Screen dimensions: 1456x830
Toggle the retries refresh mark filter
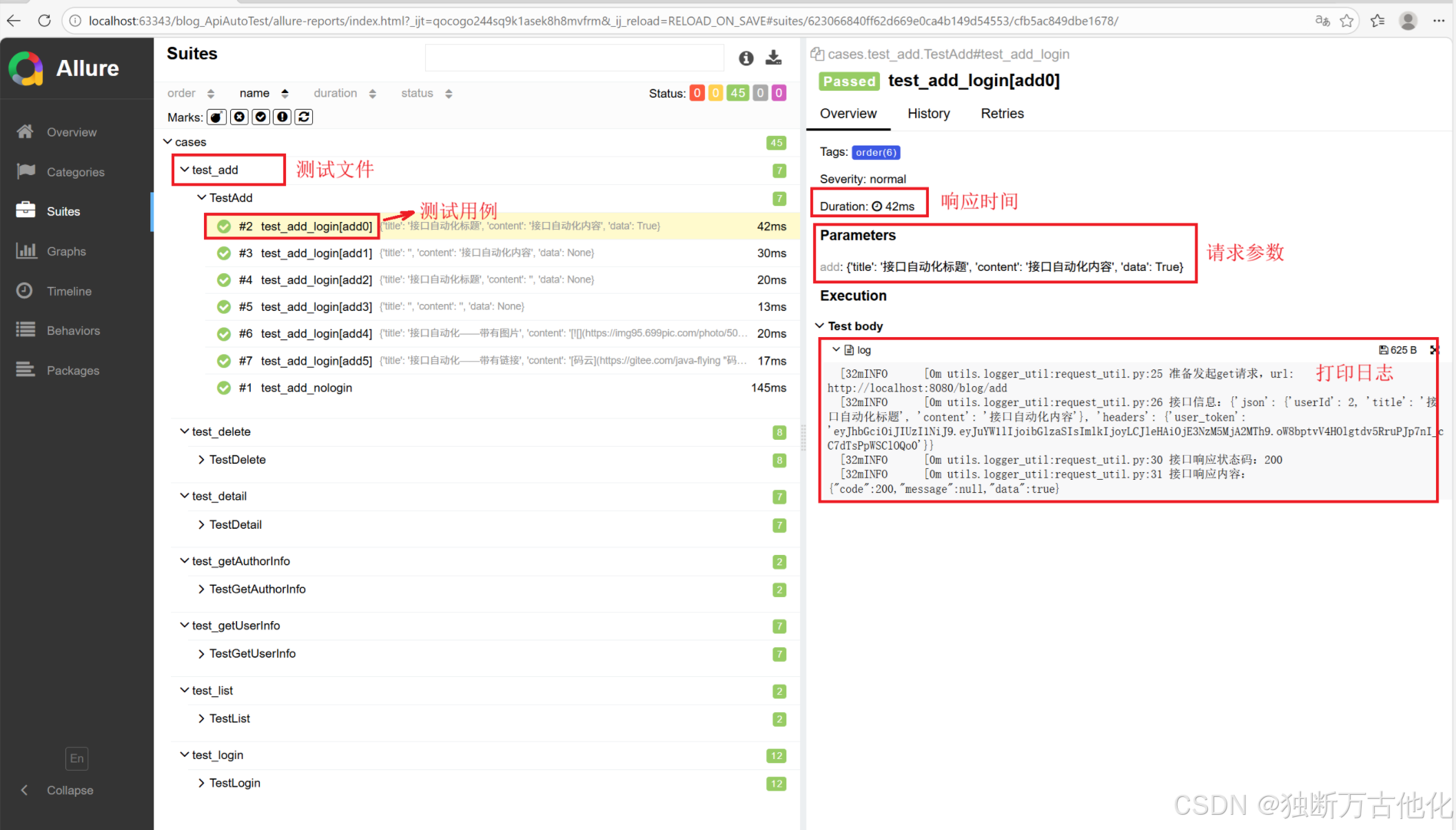pos(304,117)
